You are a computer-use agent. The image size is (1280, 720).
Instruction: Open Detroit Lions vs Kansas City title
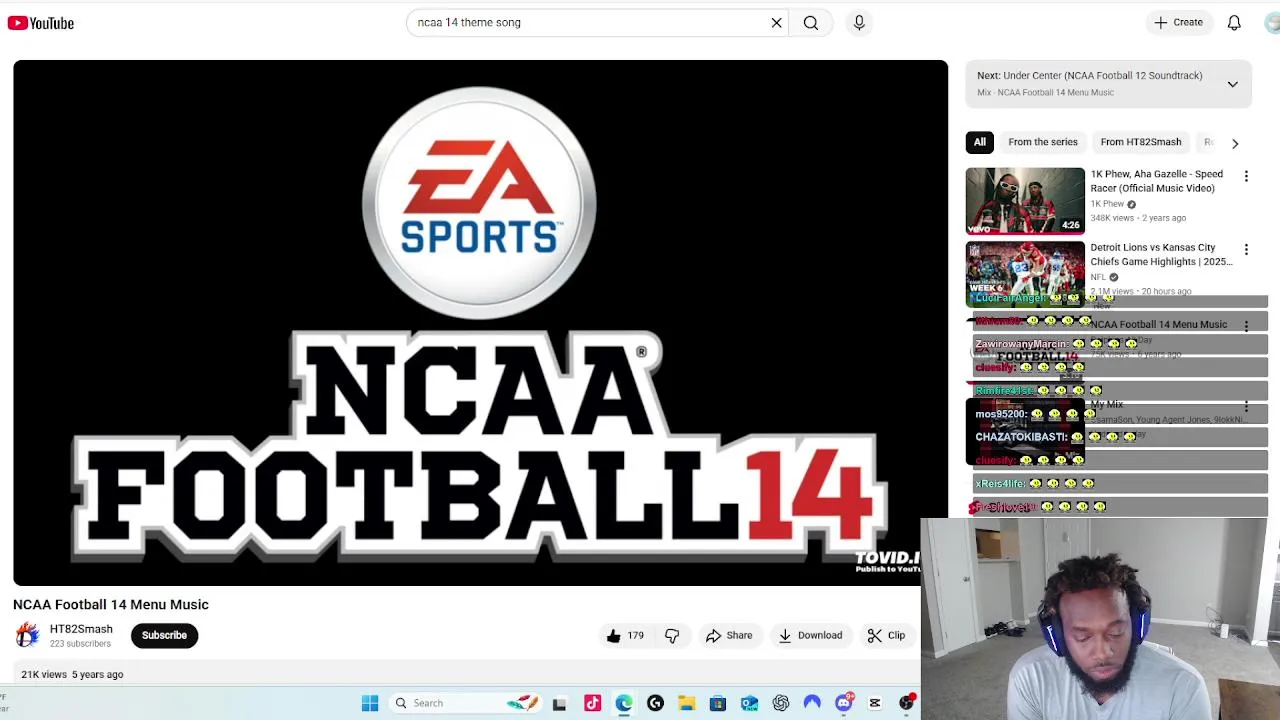[1160, 254]
